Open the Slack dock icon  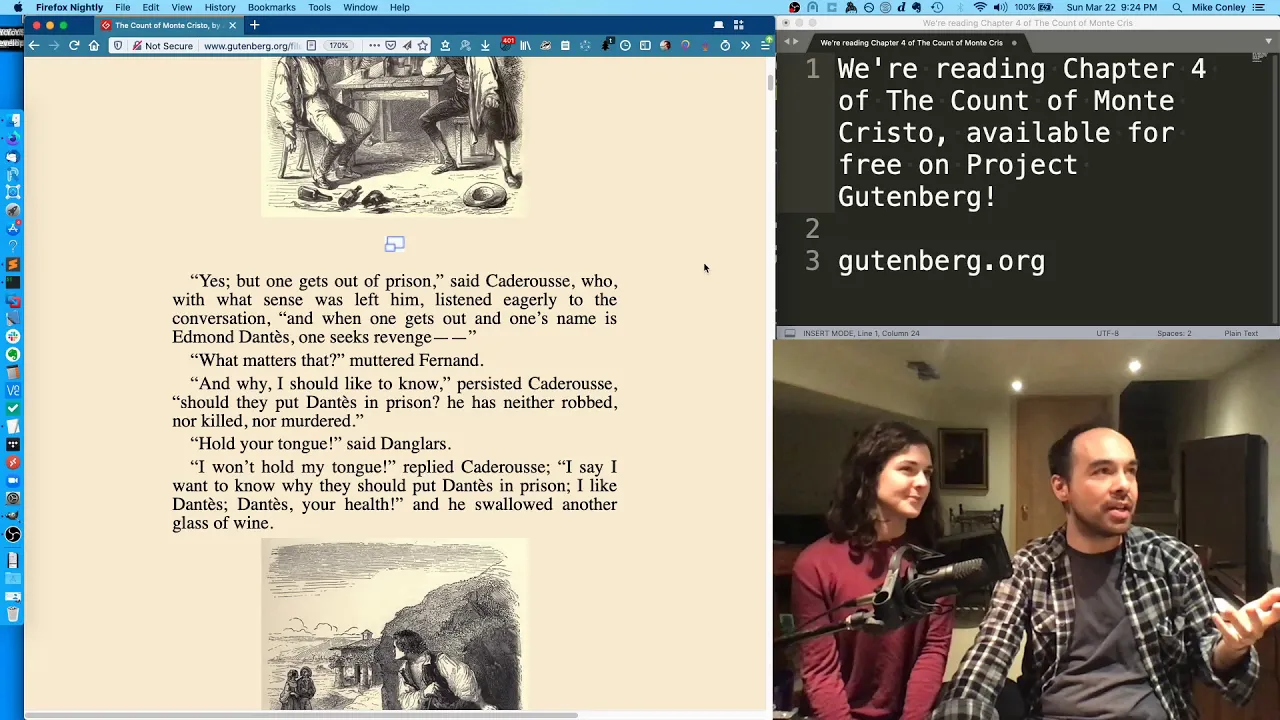[x=13, y=336]
